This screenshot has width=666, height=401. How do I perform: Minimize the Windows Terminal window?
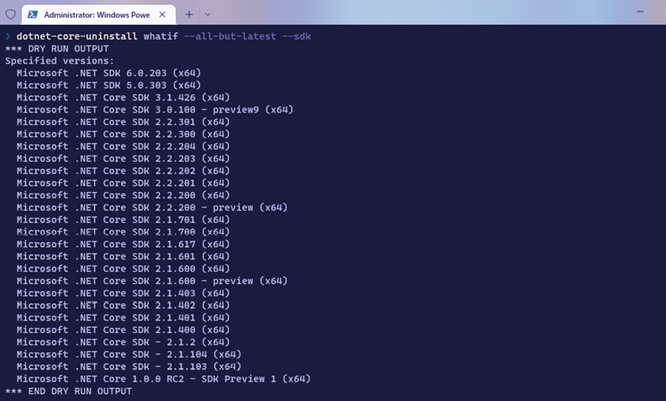click(x=640, y=11)
